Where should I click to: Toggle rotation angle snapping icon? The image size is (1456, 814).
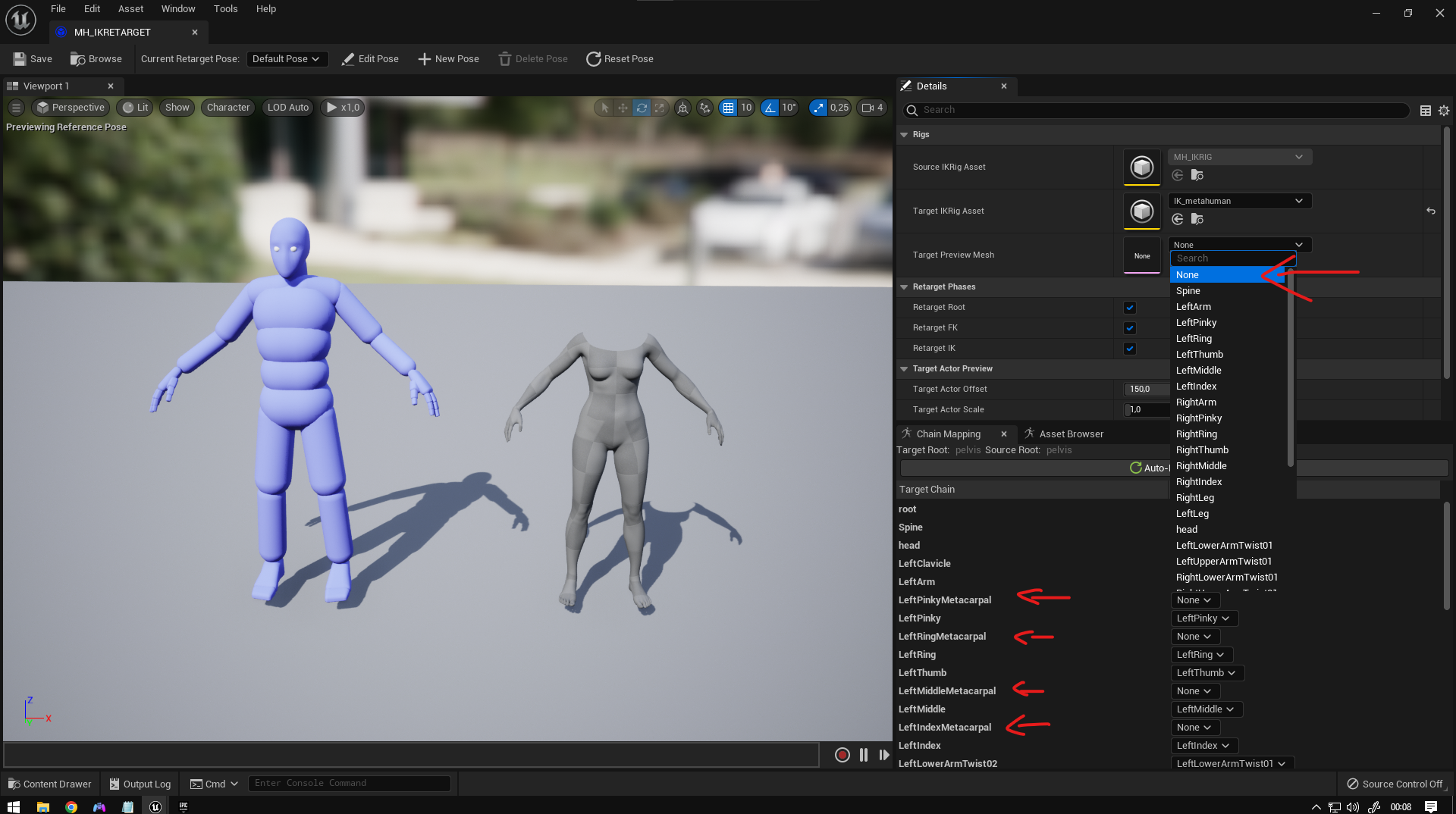(x=770, y=108)
